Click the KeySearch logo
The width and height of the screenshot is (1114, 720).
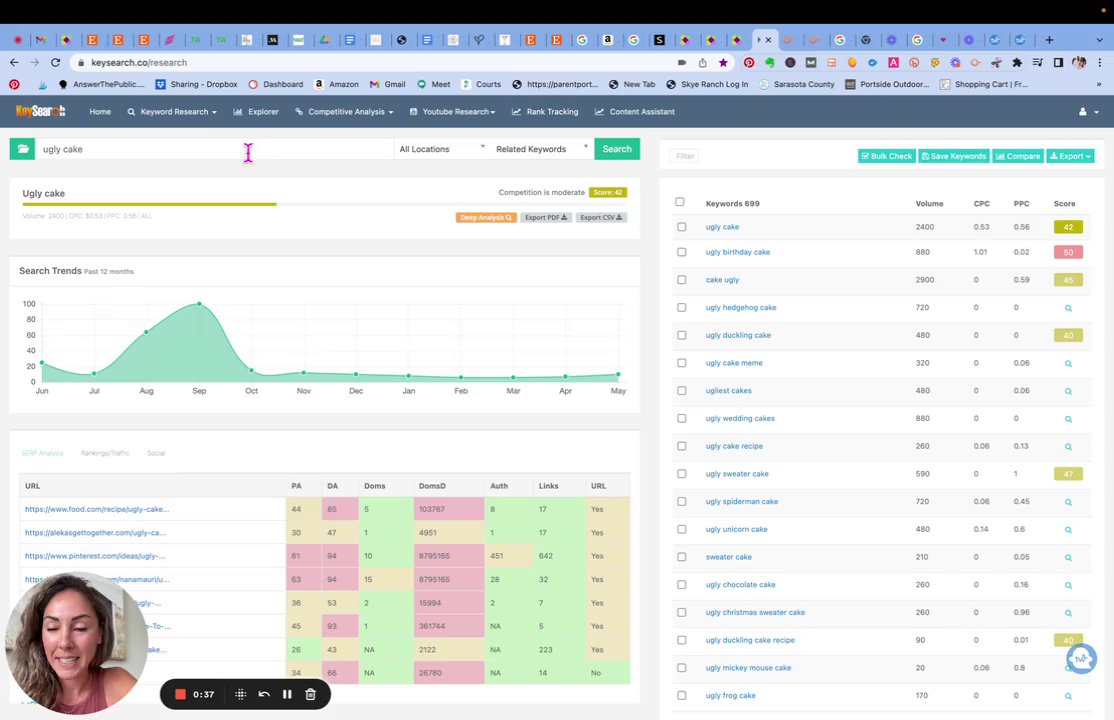click(x=40, y=111)
